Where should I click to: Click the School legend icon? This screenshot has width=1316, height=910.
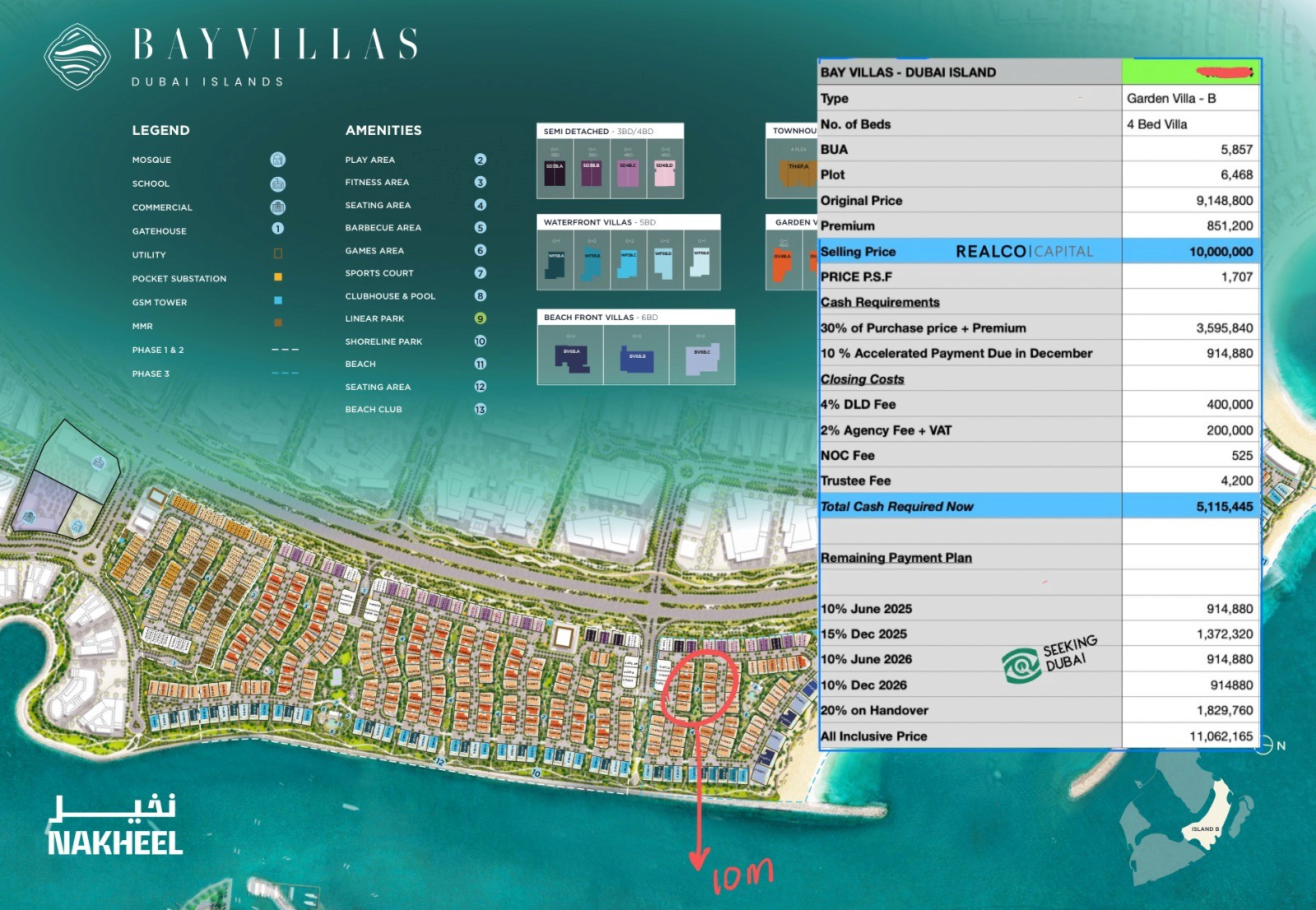(x=278, y=183)
